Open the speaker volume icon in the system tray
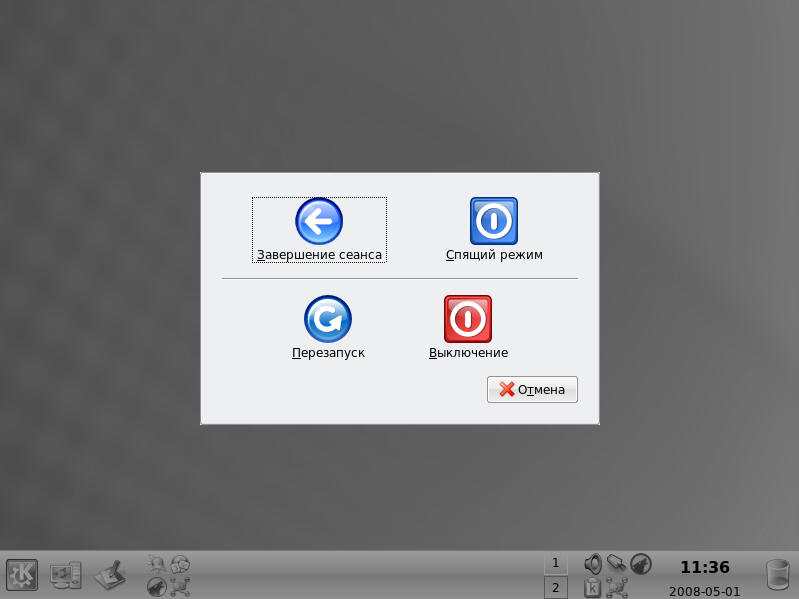Screen dimensions: 799x599 (593, 564)
